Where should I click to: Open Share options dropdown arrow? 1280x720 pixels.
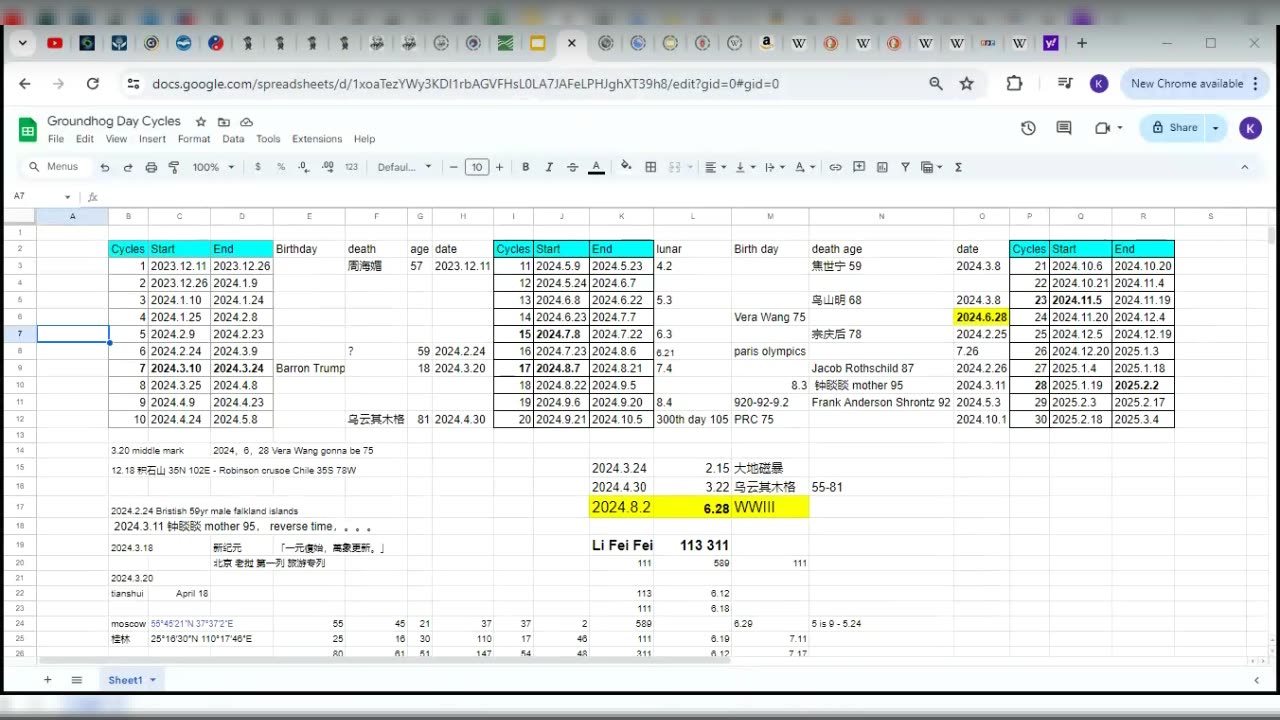pyautogui.click(x=1216, y=128)
